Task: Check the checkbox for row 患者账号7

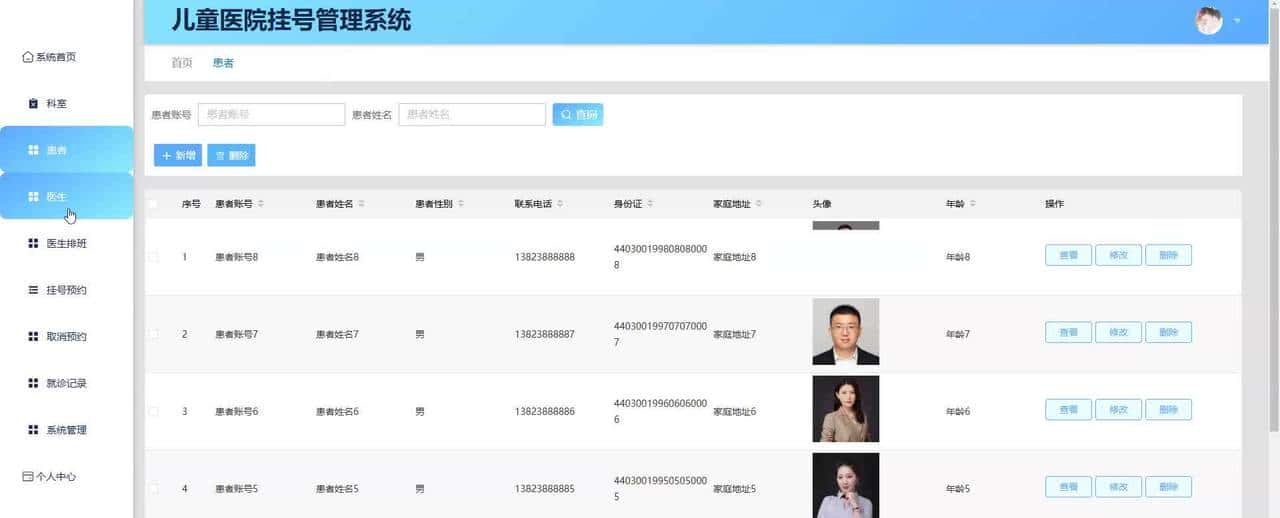Action: point(153,334)
